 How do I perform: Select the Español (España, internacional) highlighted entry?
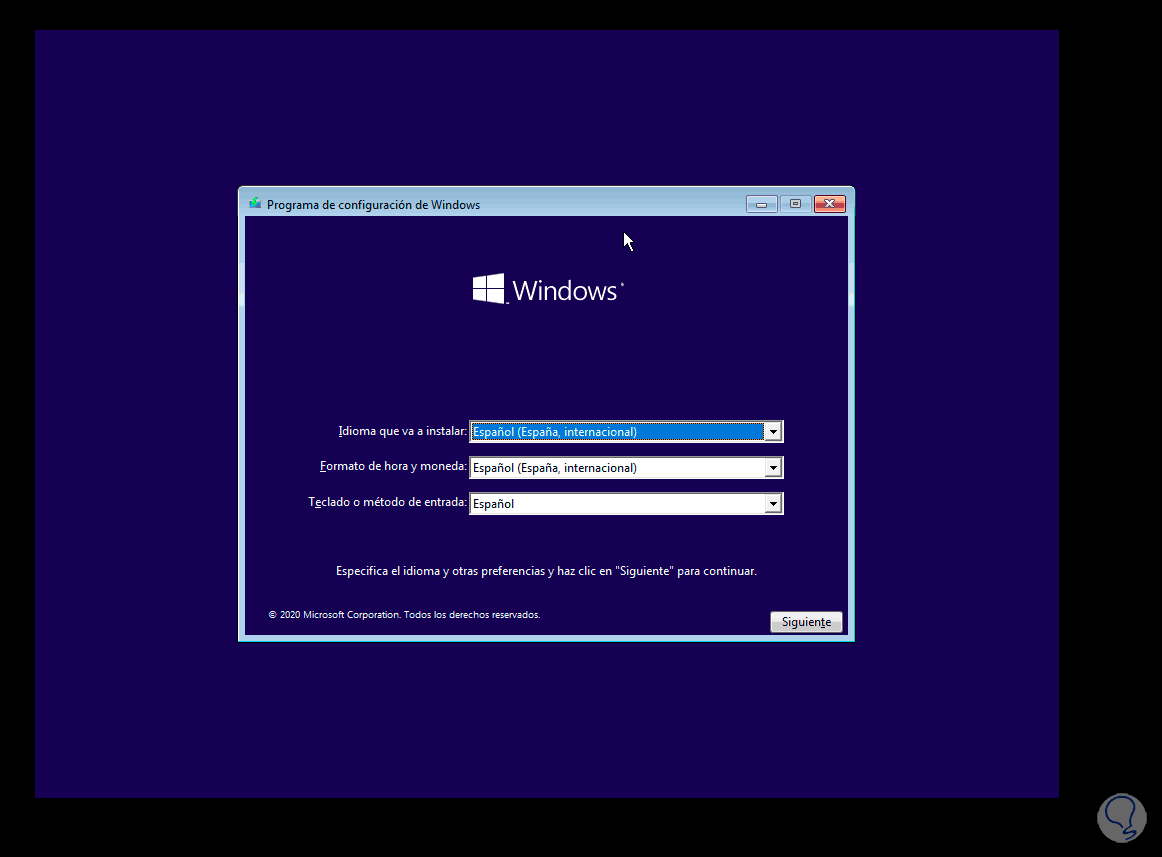(x=615, y=431)
